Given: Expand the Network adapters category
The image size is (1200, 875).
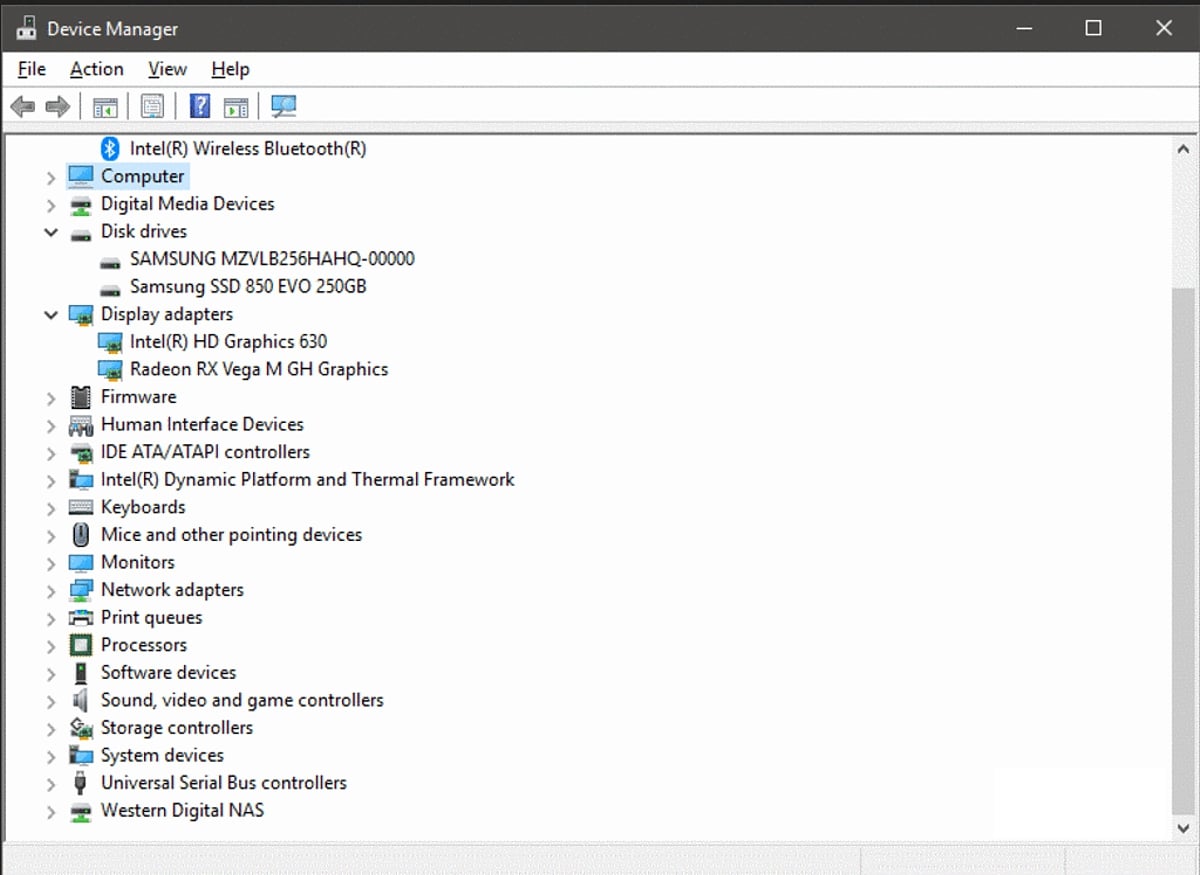Looking at the screenshot, I should [51, 591].
